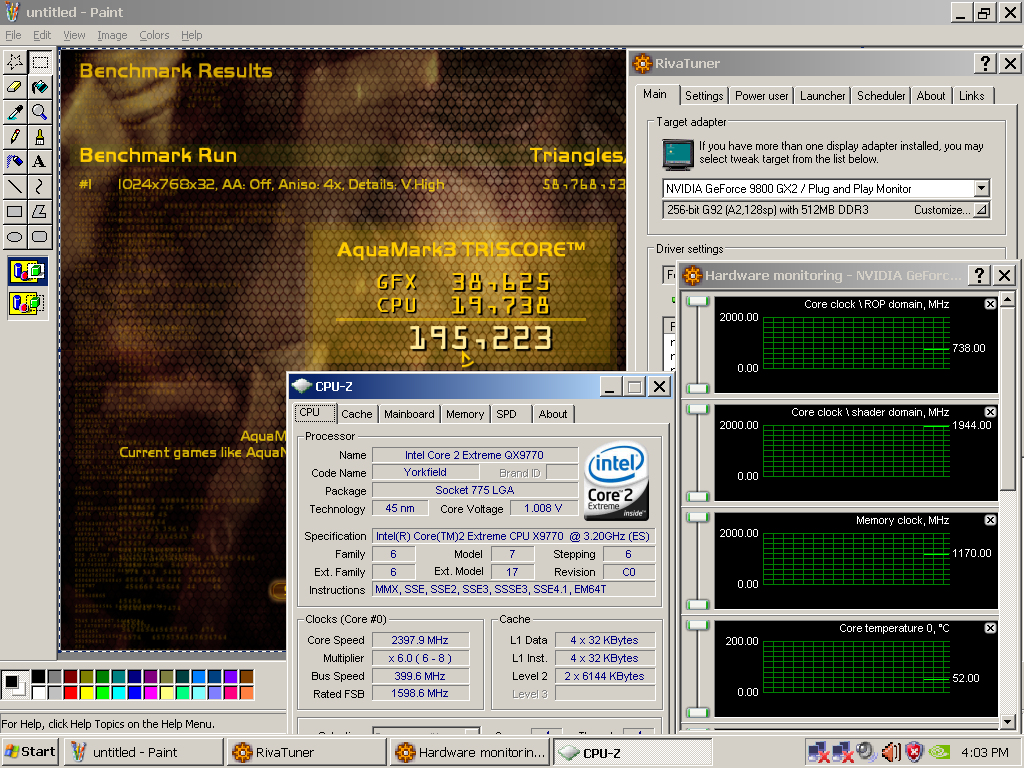Pick the black color in Paint palette
This screenshot has height=768, width=1024.
39,677
